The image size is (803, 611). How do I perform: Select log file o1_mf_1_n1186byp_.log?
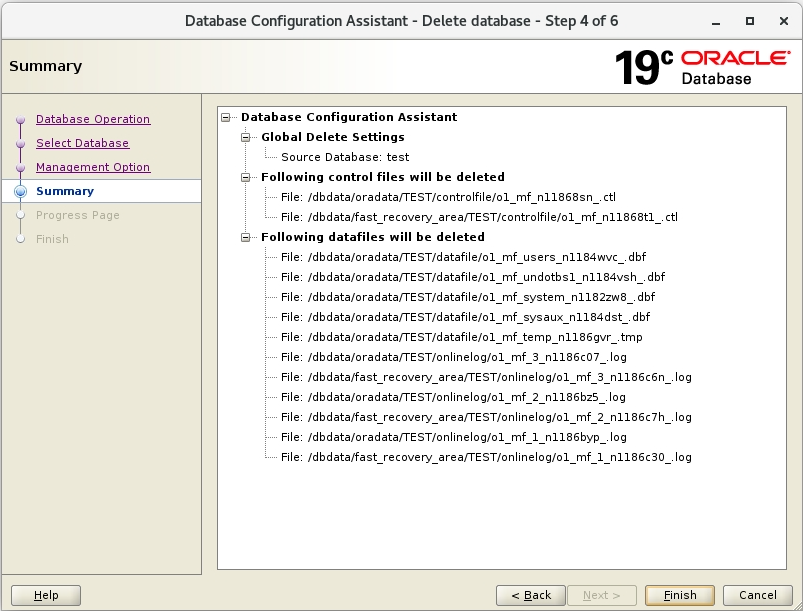click(453, 437)
